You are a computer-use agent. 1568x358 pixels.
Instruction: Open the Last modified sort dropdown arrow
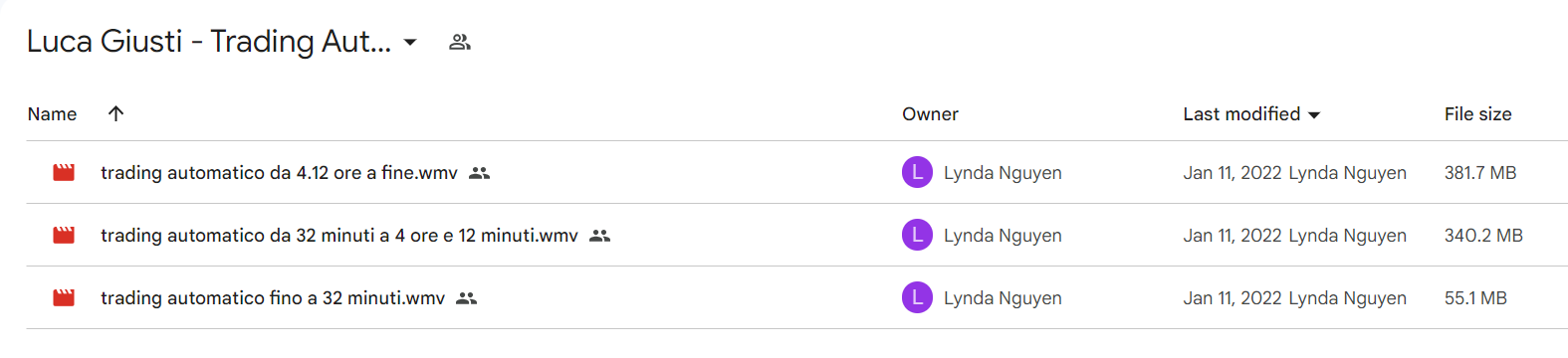pos(1314,115)
